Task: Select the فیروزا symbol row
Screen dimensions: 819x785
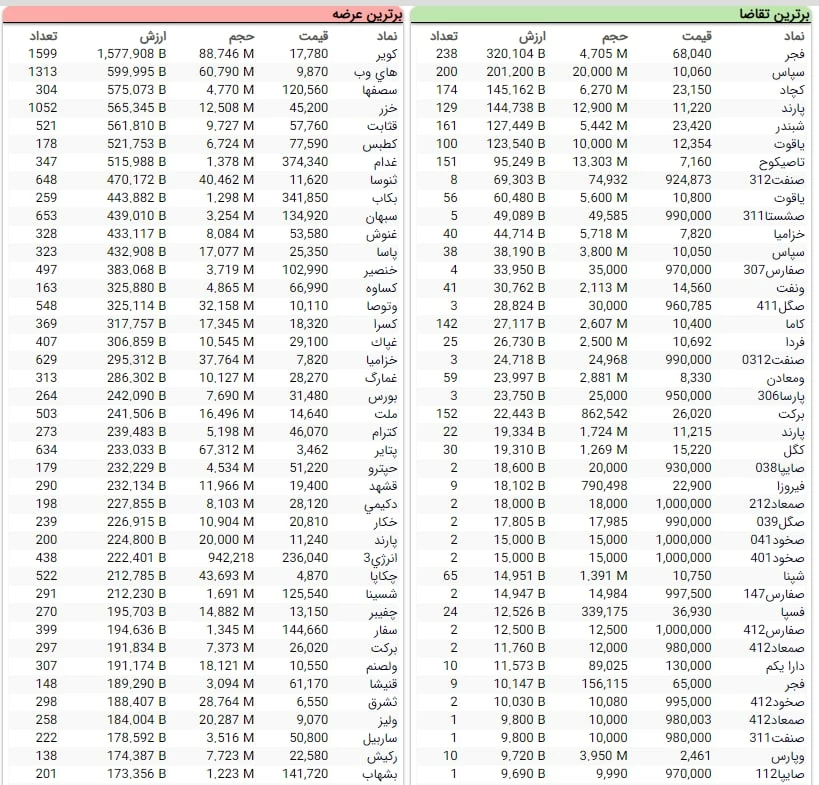Action: pyautogui.click(x=785, y=486)
